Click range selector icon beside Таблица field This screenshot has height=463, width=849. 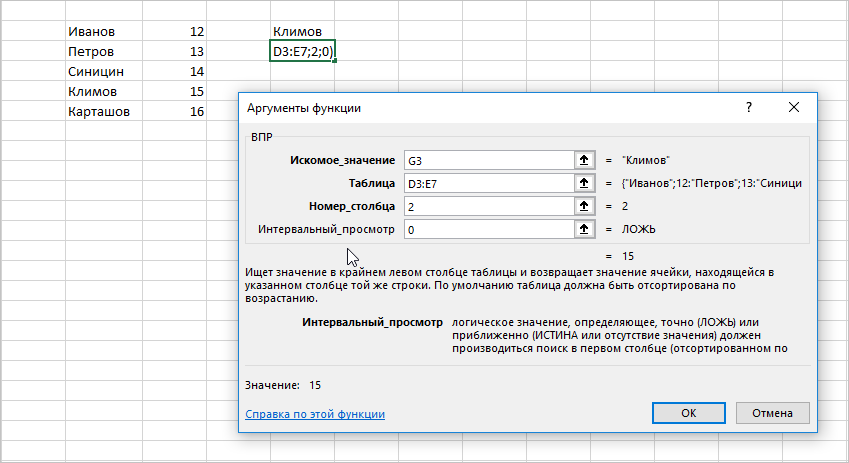[584, 183]
